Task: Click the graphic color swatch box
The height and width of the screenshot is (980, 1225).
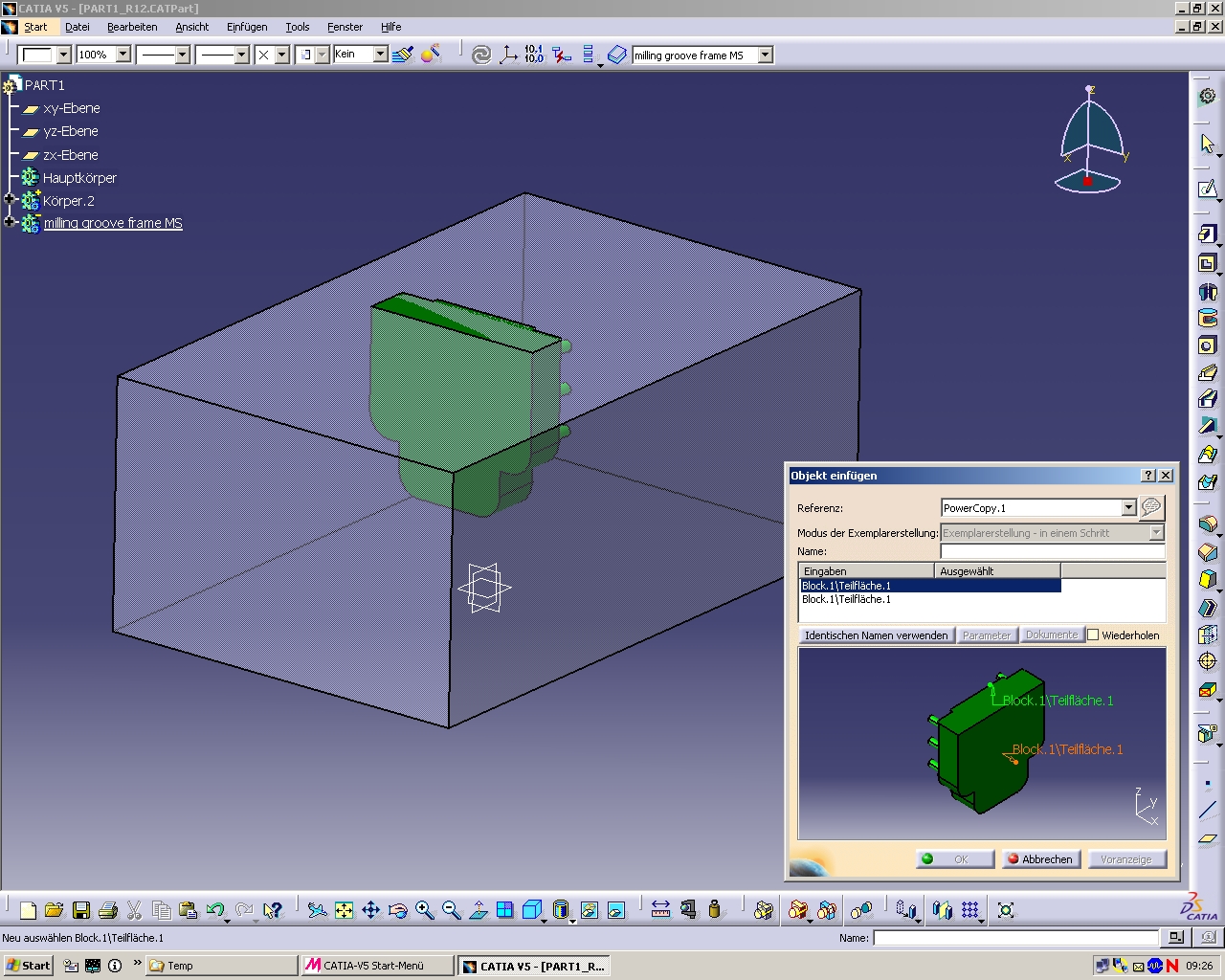Action: (37, 55)
